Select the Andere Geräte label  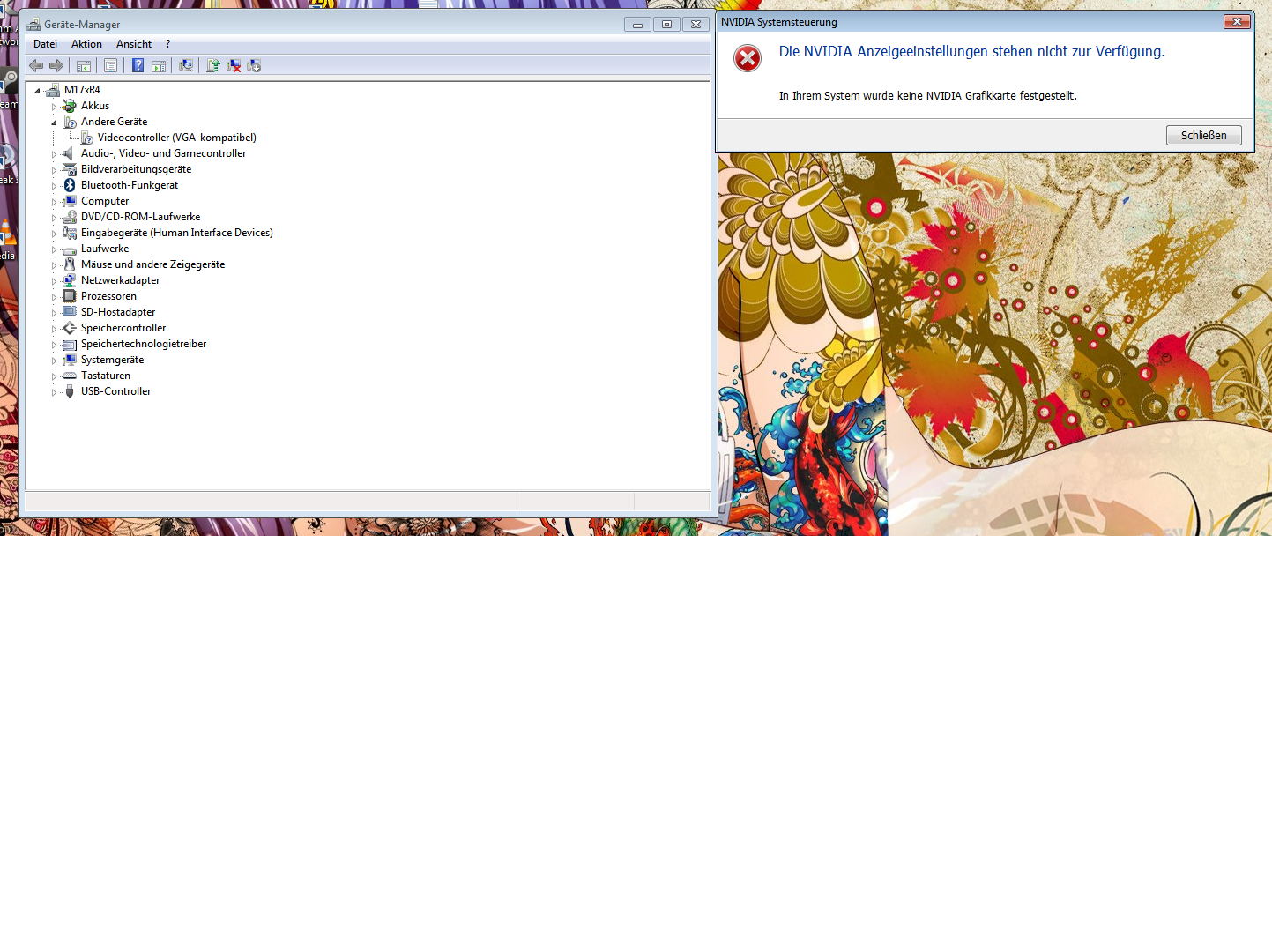114,122
